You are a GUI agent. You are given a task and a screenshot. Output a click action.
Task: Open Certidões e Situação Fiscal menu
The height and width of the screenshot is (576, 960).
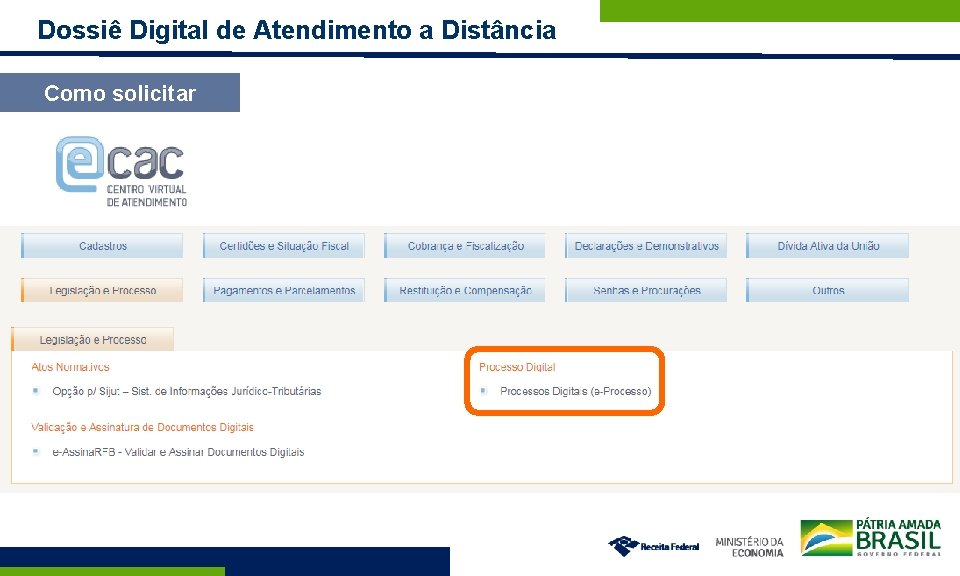click(284, 245)
